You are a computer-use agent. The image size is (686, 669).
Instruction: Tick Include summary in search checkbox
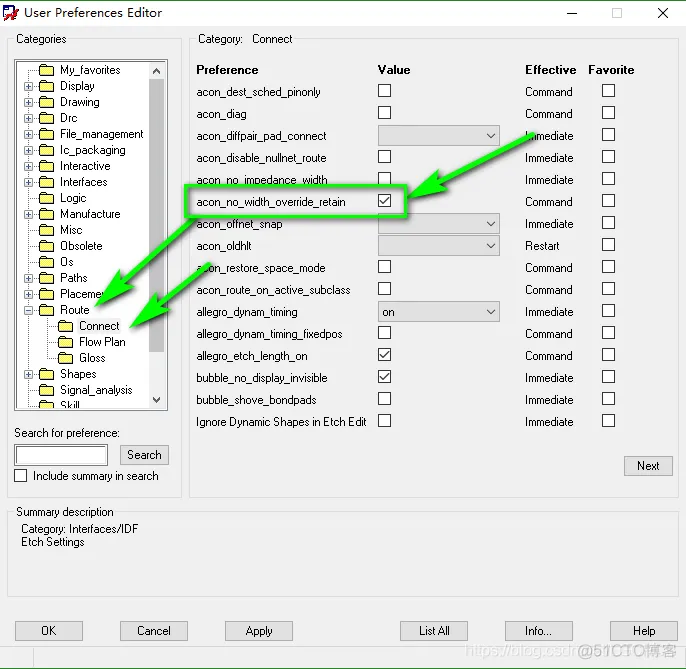click(21, 476)
